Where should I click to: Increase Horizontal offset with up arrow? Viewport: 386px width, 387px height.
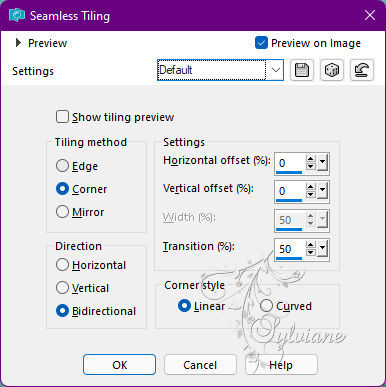[311, 160]
